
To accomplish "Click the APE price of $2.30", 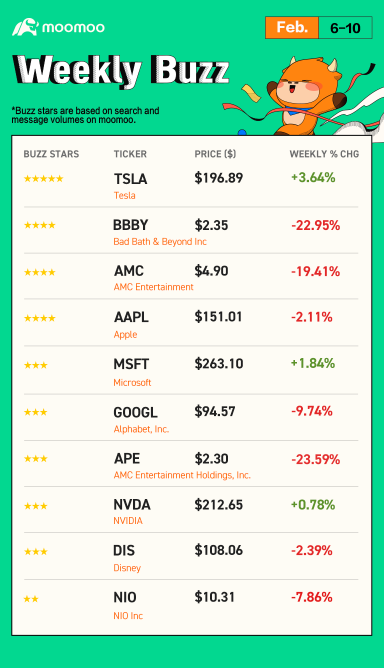I will point(211,459).
